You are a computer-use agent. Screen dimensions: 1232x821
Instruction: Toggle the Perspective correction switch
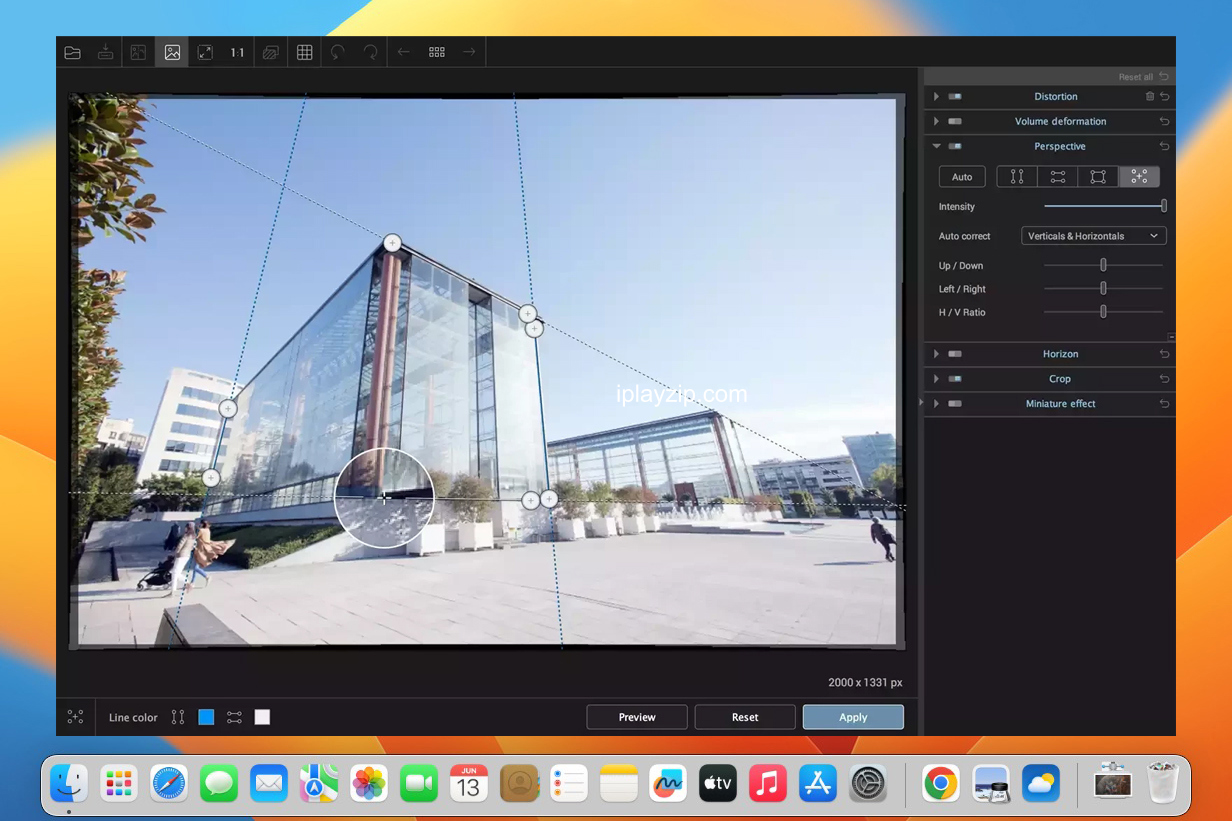click(x=955, y=147)
